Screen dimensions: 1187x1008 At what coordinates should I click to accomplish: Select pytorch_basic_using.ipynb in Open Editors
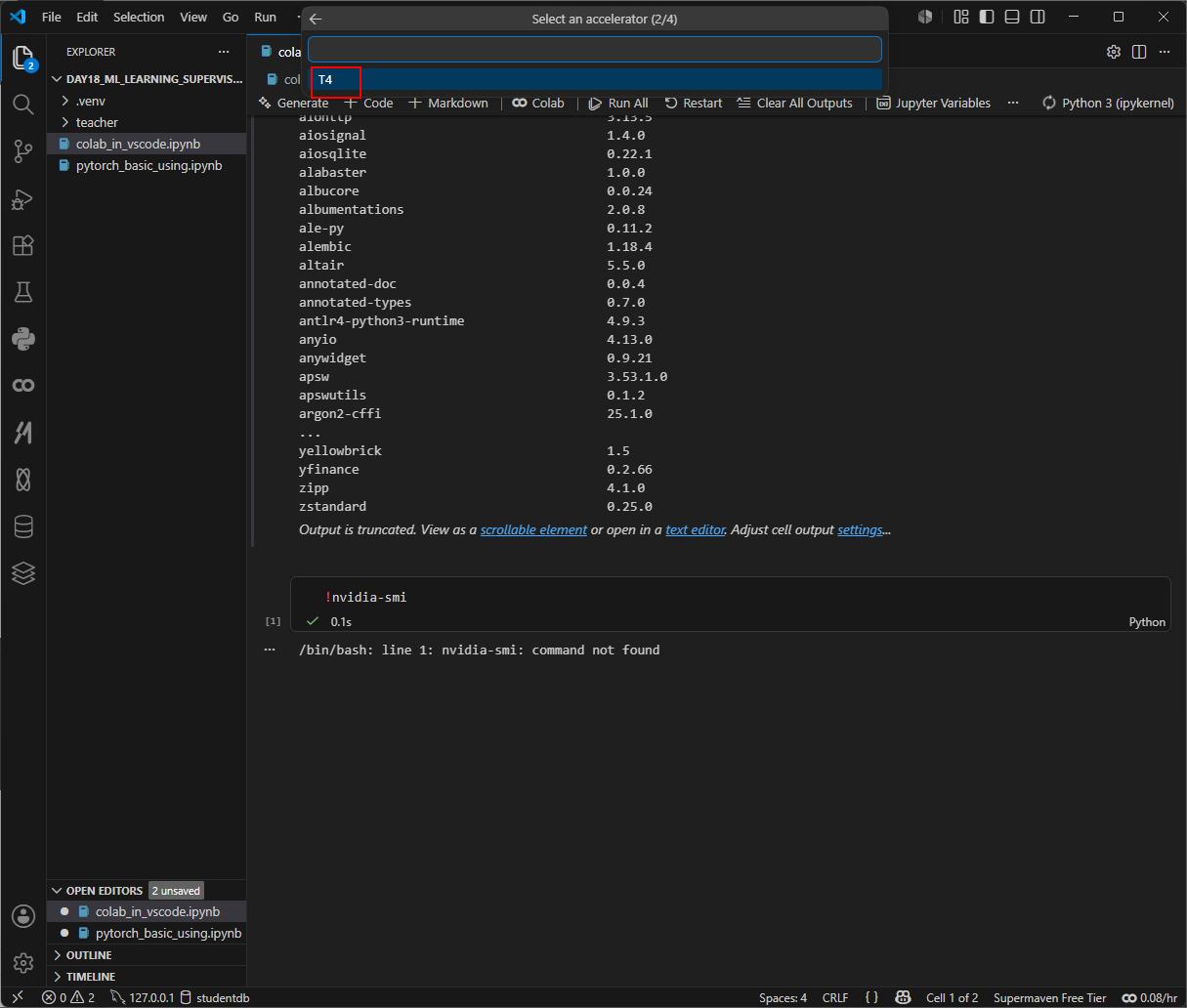tap(147, 933)
